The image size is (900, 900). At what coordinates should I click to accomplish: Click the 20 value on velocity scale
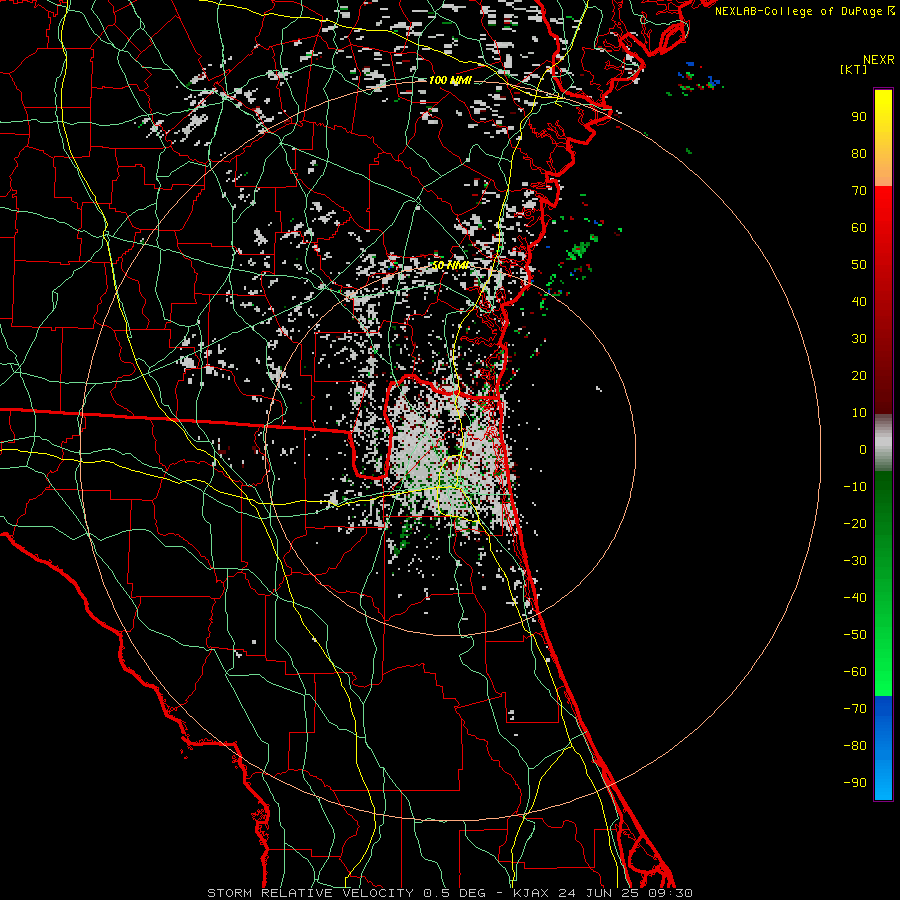[859, 375]
